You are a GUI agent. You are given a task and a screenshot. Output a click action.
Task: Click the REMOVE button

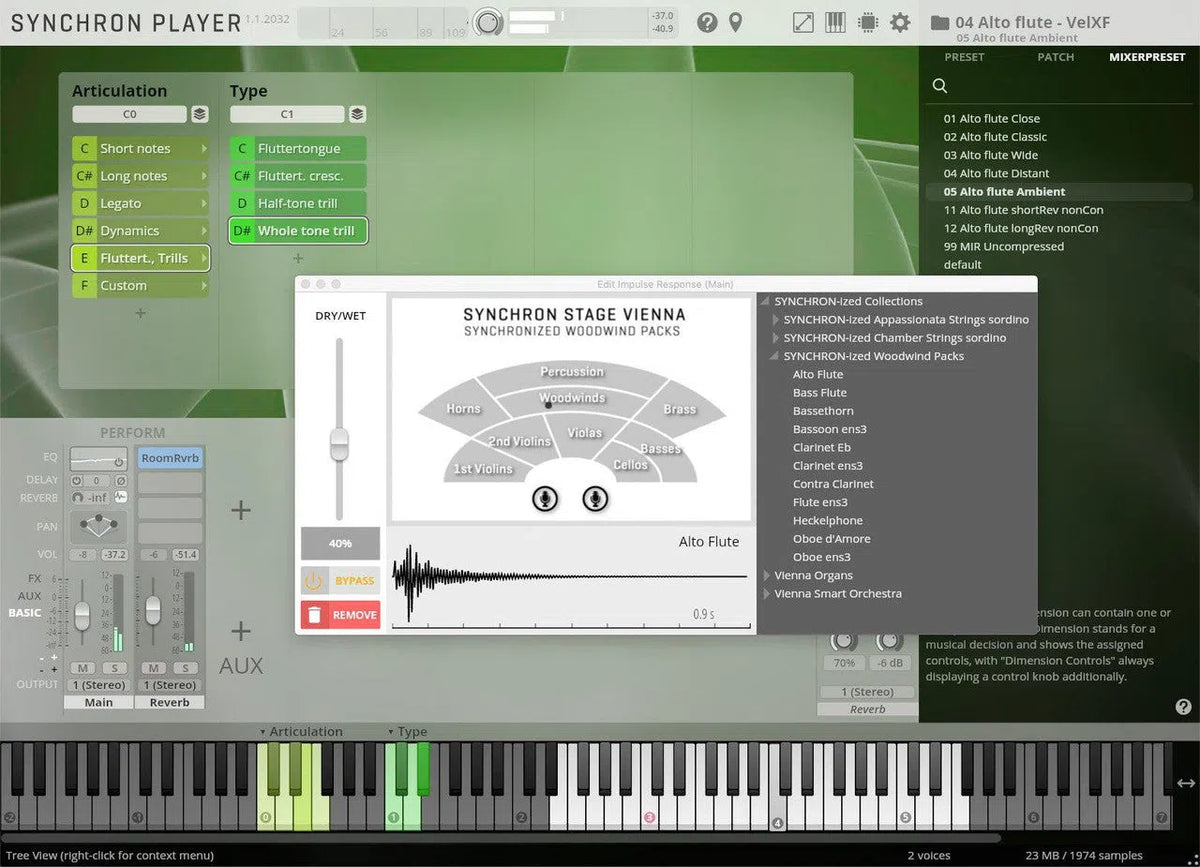(x=340, y=615)
